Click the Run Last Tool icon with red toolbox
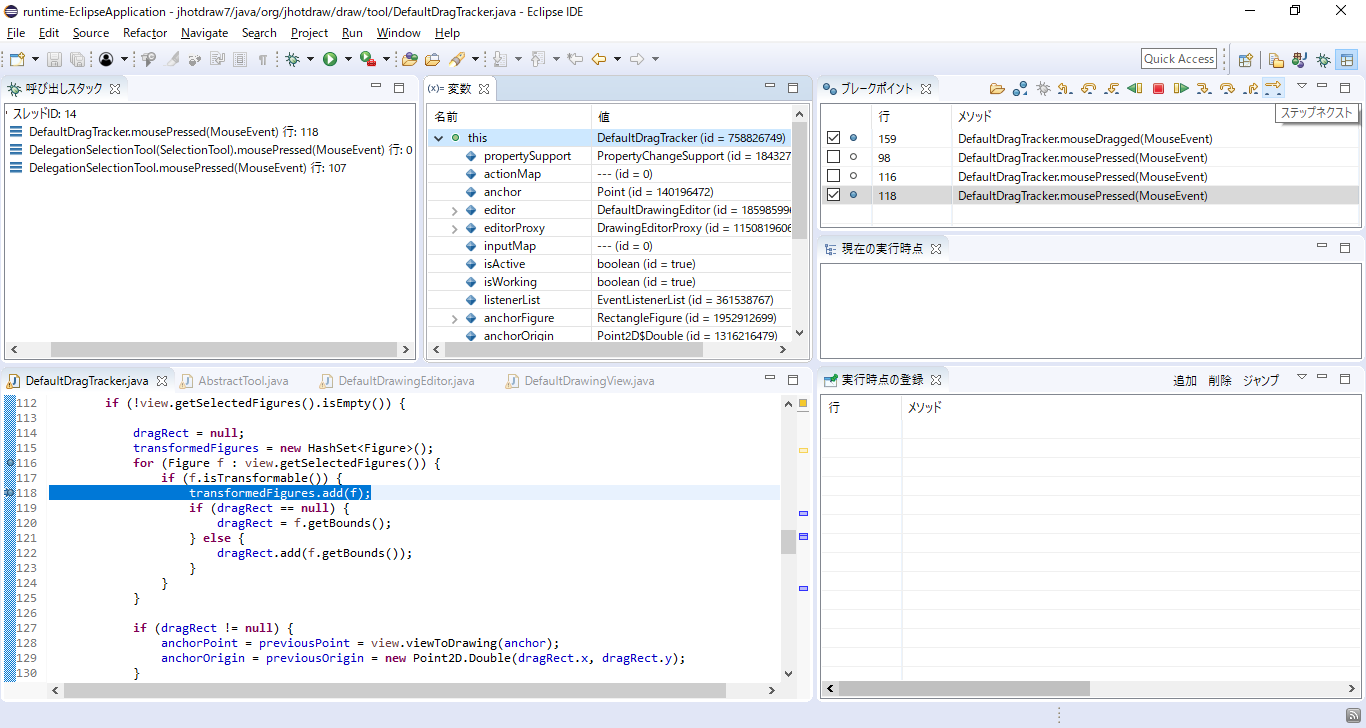The image size is (1366, 728). click(367, 60)
